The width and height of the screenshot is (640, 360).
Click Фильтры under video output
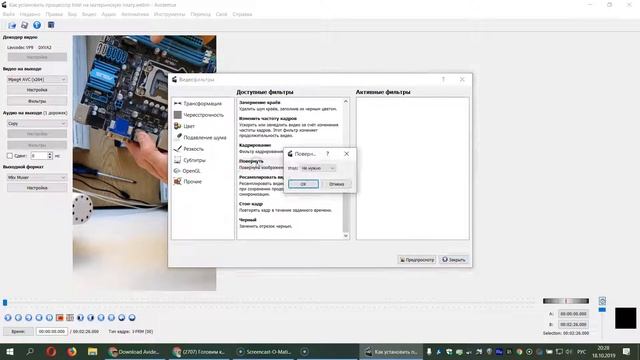click(x=37, y=101)
